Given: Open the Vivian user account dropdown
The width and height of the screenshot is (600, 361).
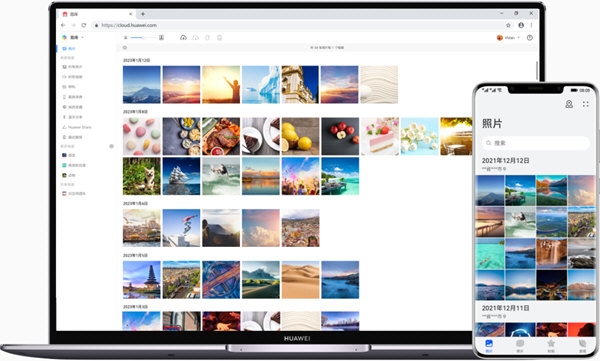Looking at the screenshot, I should coord(509,38).
